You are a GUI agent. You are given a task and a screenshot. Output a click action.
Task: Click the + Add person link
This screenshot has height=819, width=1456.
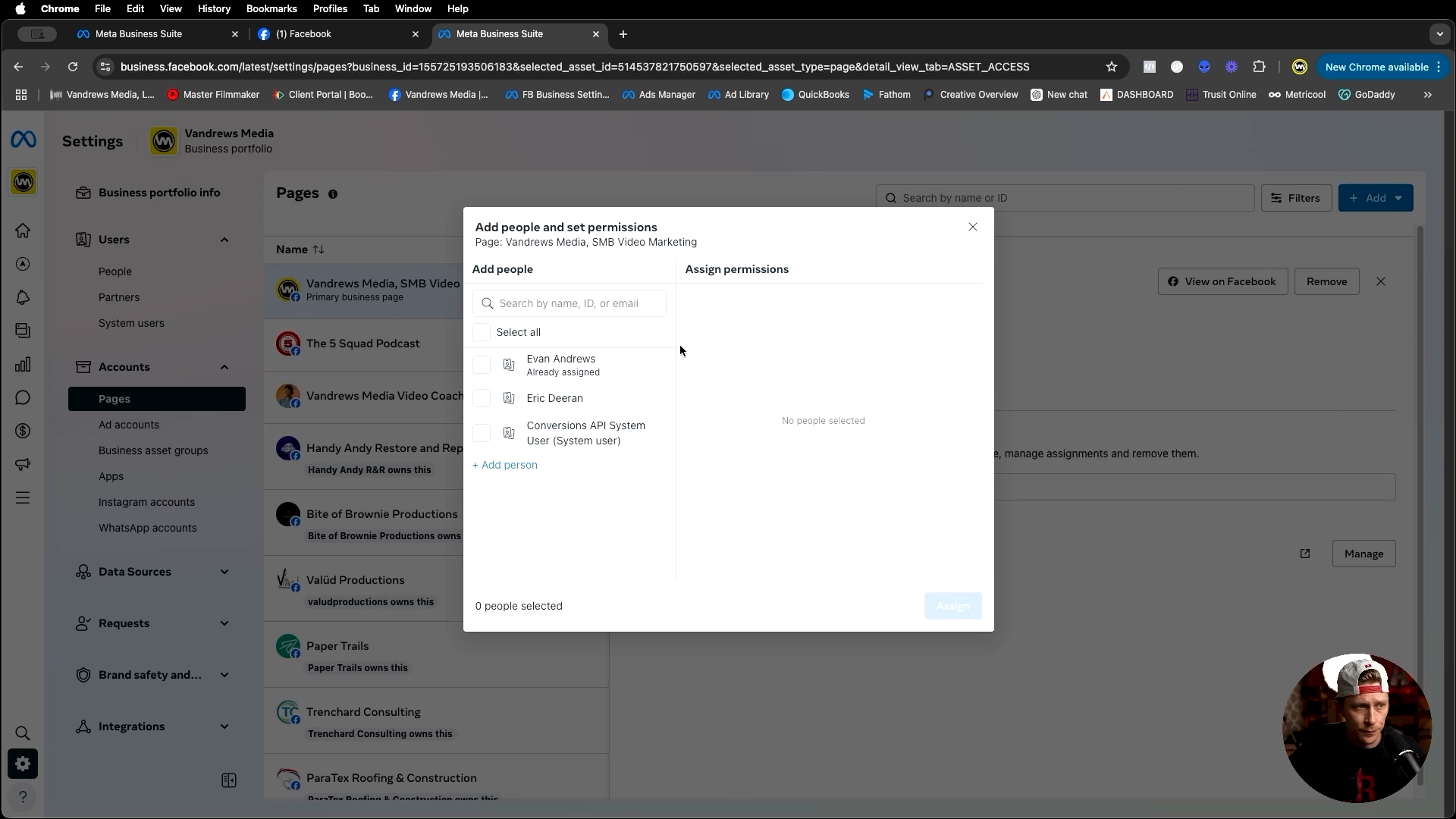click(x=505, y=465)
